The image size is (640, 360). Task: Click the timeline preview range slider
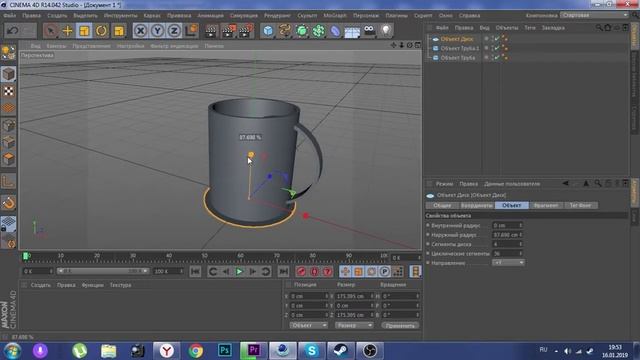click(x=102, y=271)
